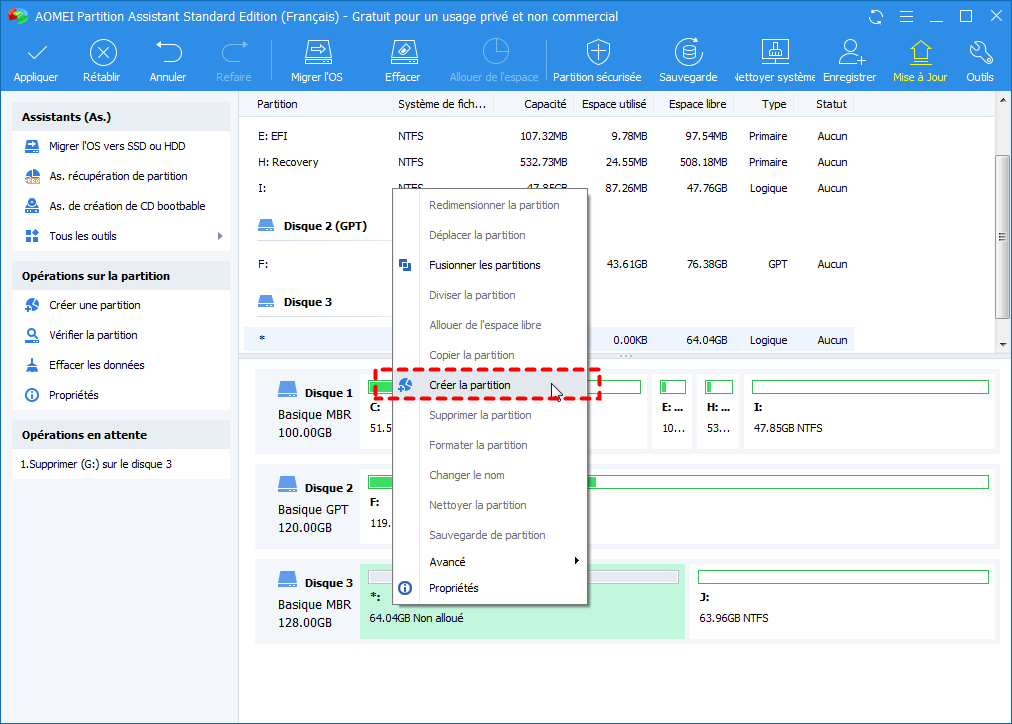This screenshot has height=724, width=1012.
Task: Sort by the Système de fichiers column header
Action: [x=442, y=104]
